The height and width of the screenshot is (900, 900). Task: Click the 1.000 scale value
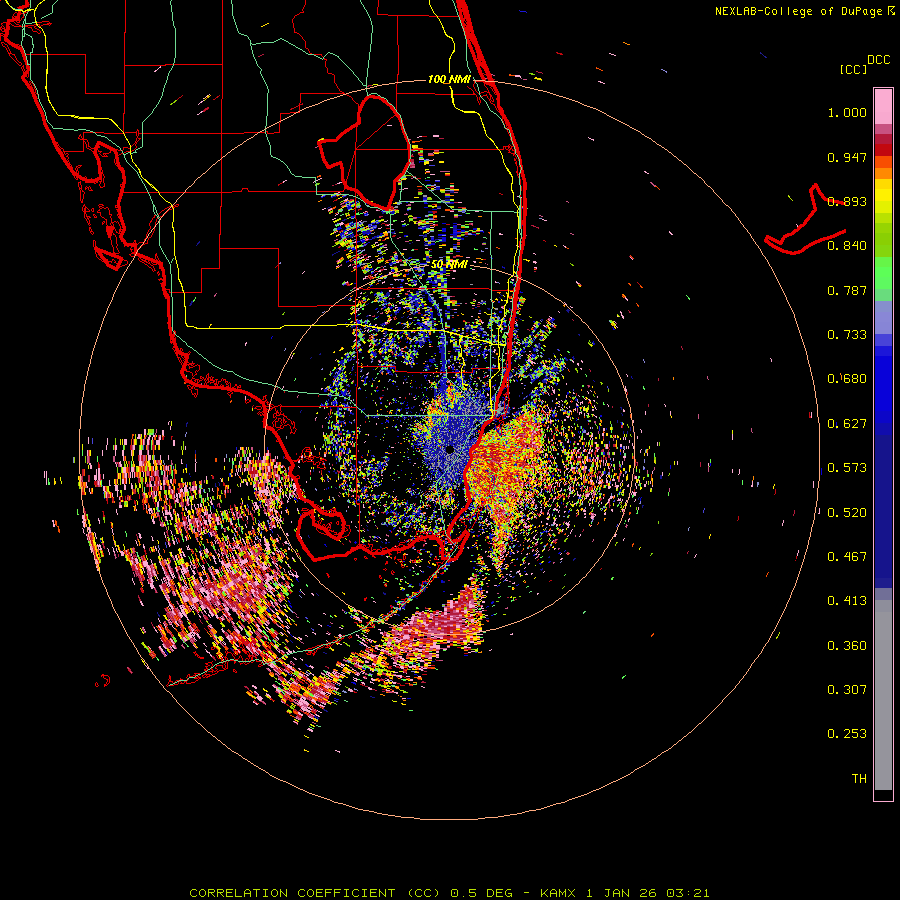tap(847, 112)
